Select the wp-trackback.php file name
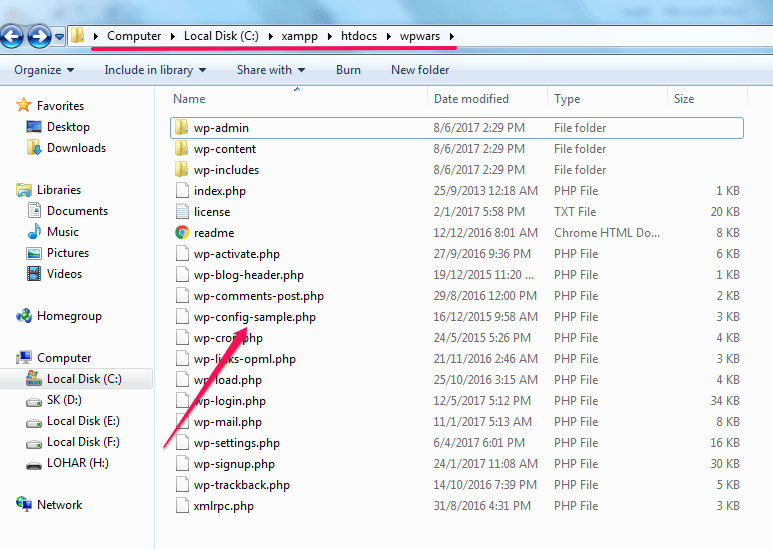773x550 pixels. click(242, 485)
